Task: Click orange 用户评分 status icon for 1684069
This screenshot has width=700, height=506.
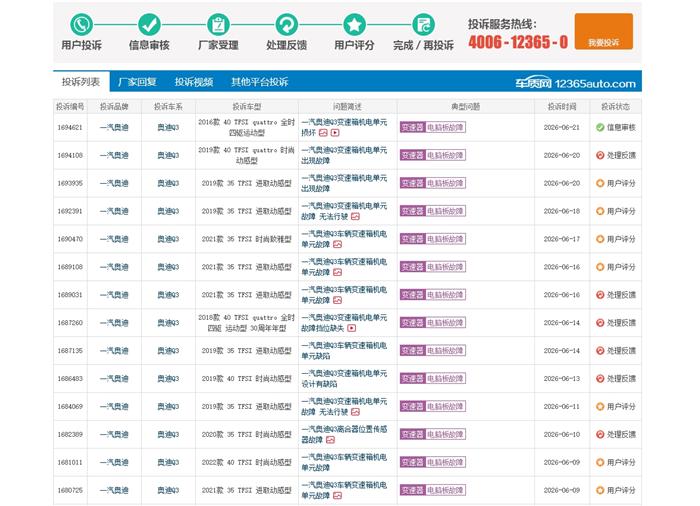Action: point(600,406)
